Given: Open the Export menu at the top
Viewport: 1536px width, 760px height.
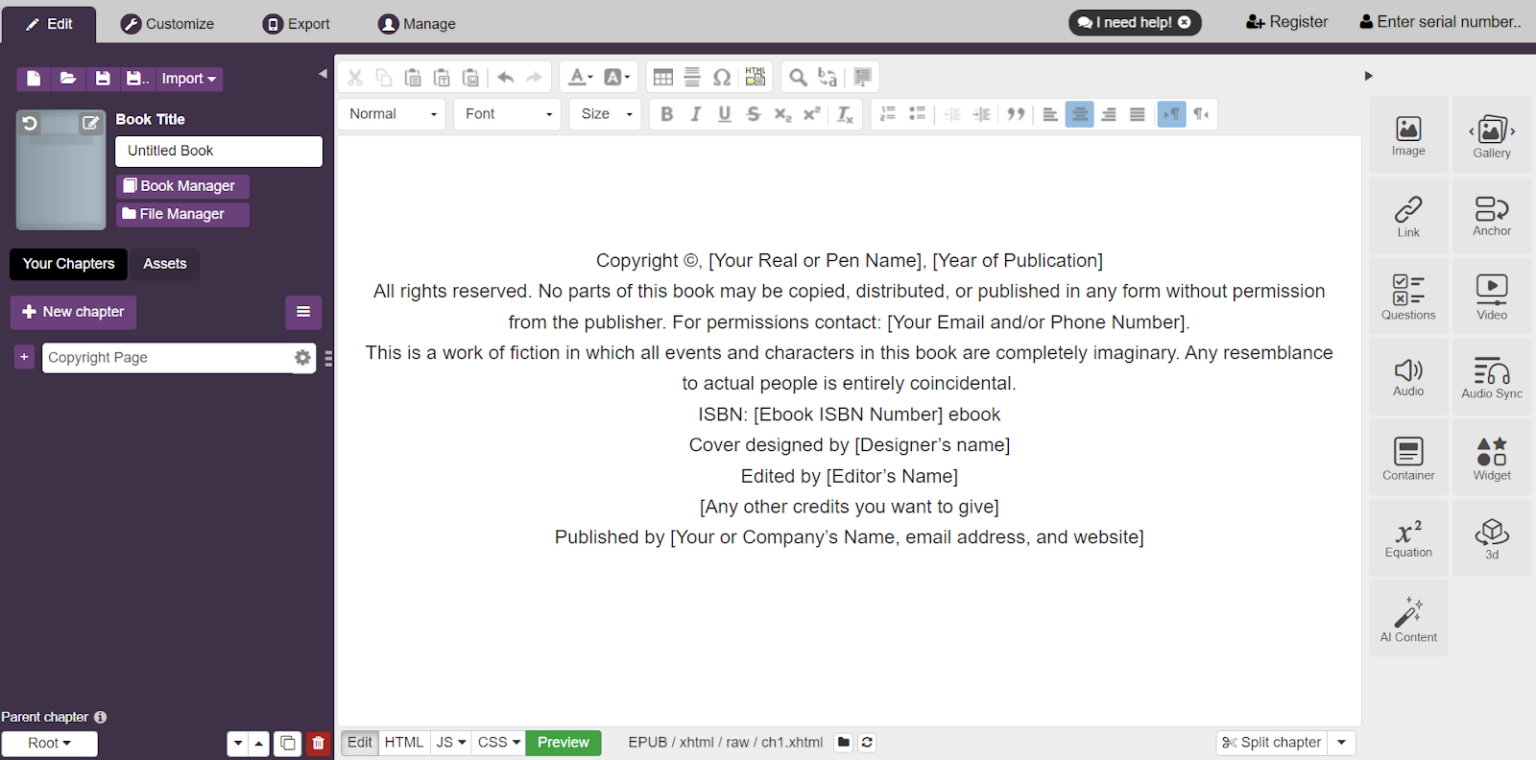Looking at the screenshot, I should click(296, 22).
